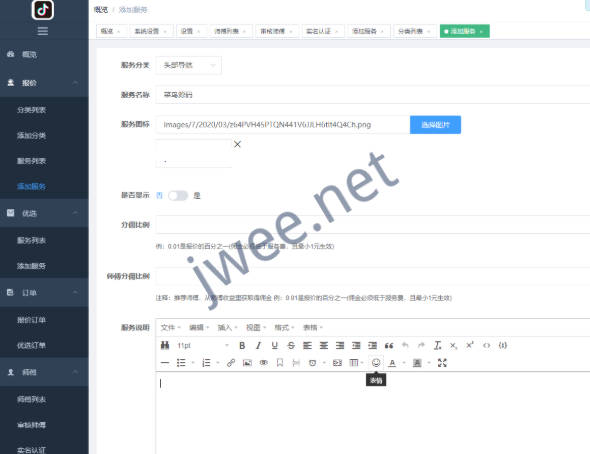Open 服务列表 under 报价 in sidebar
Image resolution: width=590 pixels, height=454 pixels.
point(32,161)
